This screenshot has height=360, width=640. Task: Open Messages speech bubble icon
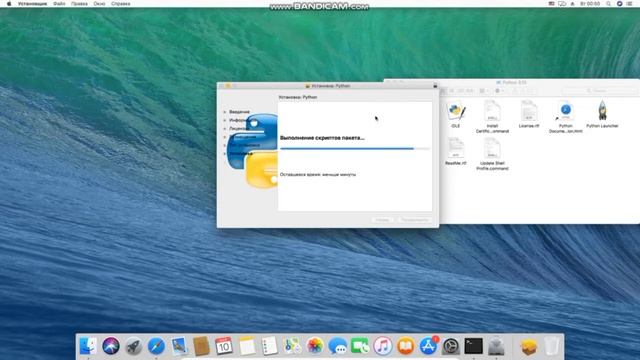[338, 346]
